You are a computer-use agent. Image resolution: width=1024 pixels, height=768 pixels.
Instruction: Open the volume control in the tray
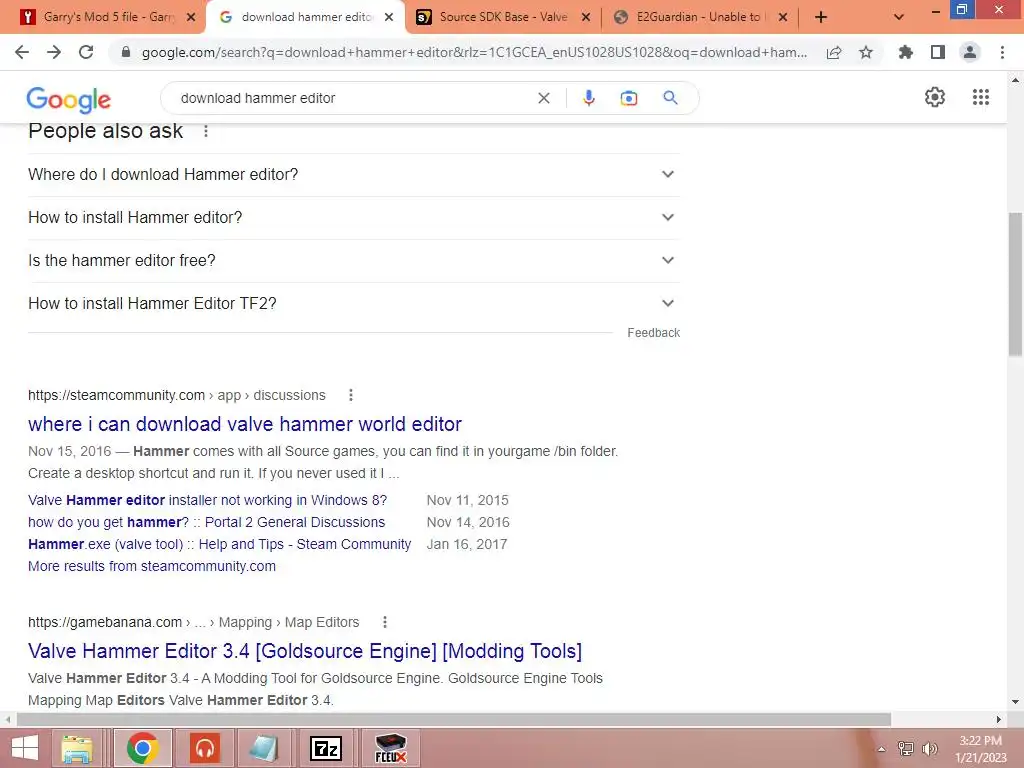pyautogui.click(x=929, y=749)
